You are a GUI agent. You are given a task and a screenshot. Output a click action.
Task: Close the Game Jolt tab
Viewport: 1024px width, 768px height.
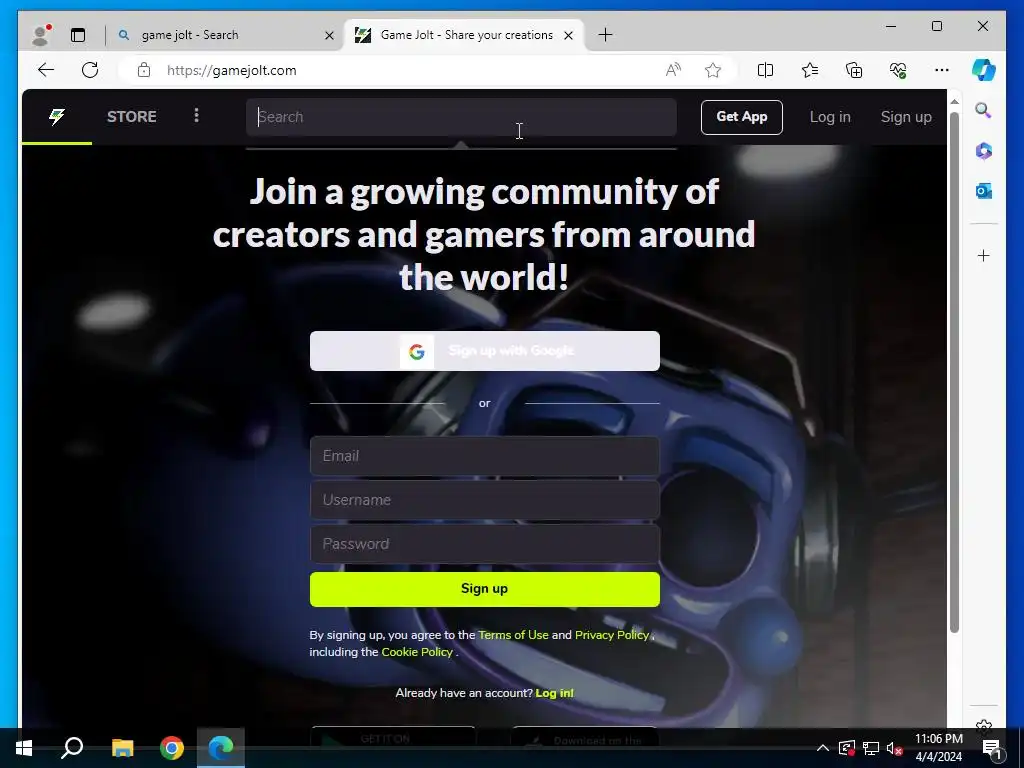pyautogui.click(x=568, y=35)
